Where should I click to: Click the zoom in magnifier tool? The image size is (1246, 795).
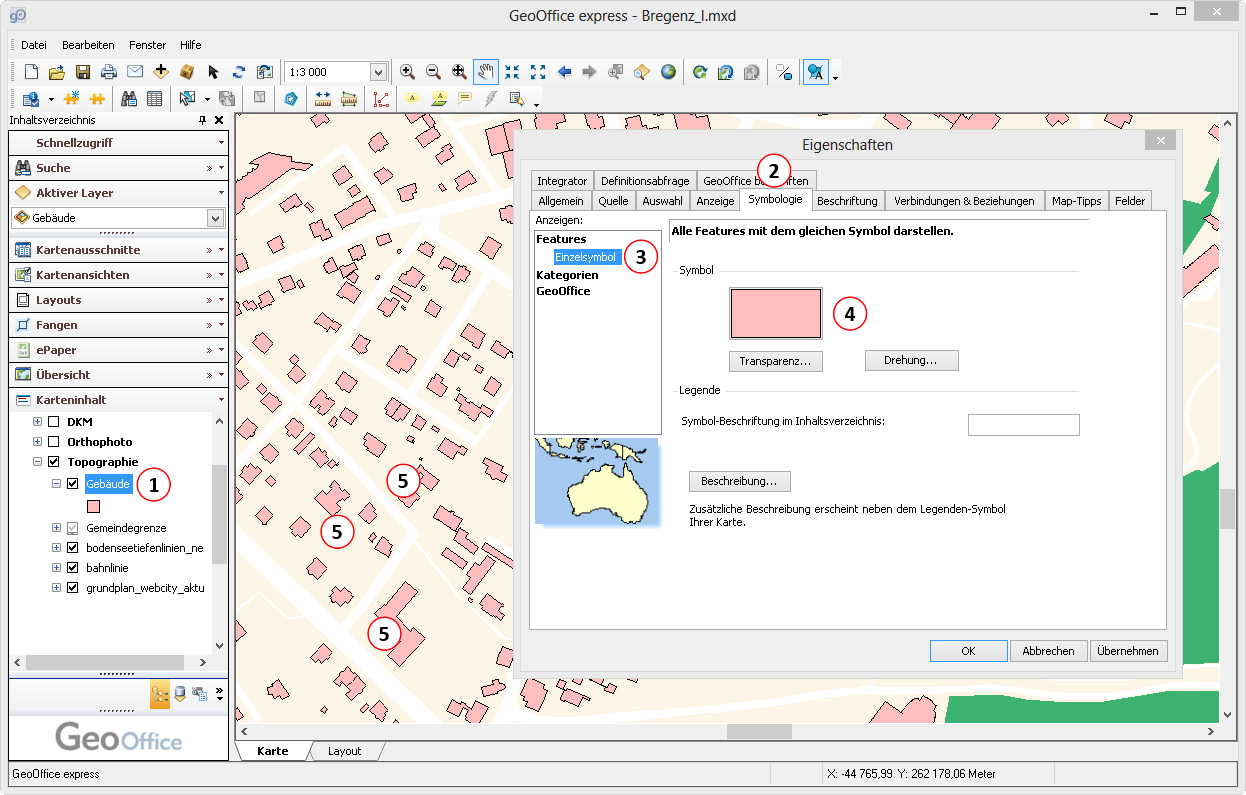pyautogui.click(x=407, y=72)
